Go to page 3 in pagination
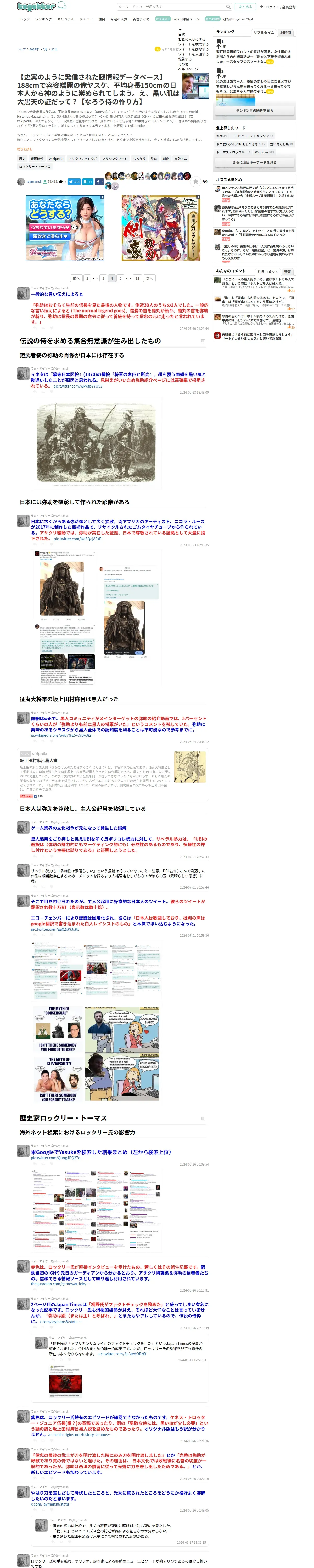The height and width of the screenshot is (1568, 314). point(103,278)
